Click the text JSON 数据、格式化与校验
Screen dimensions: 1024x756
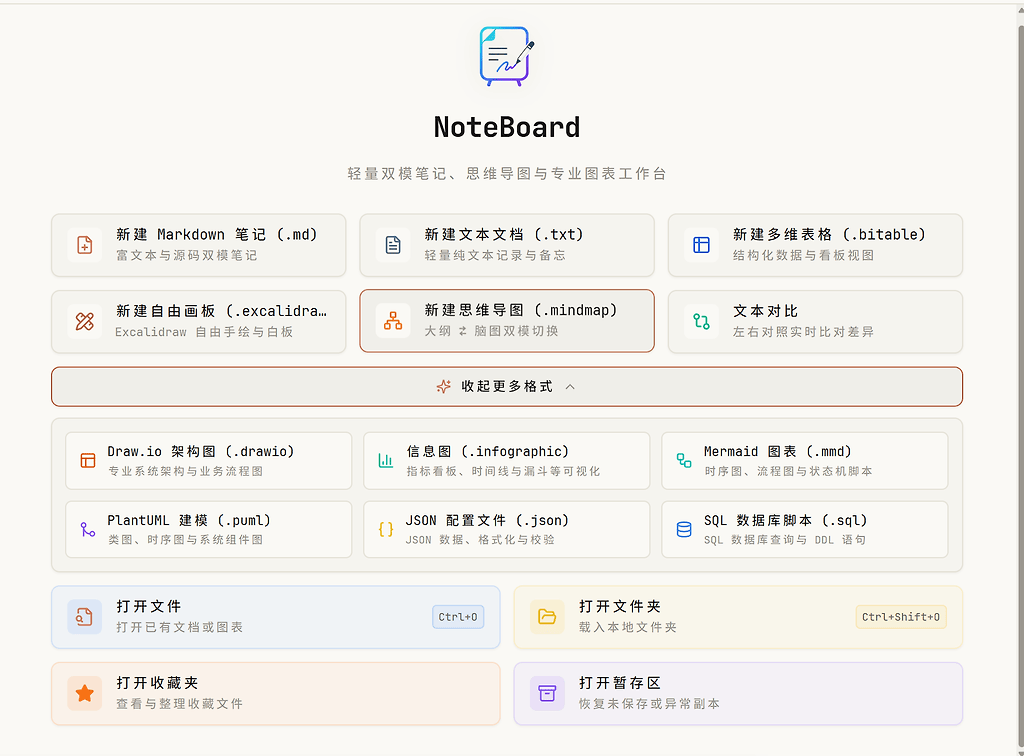[x=480, y=540]
